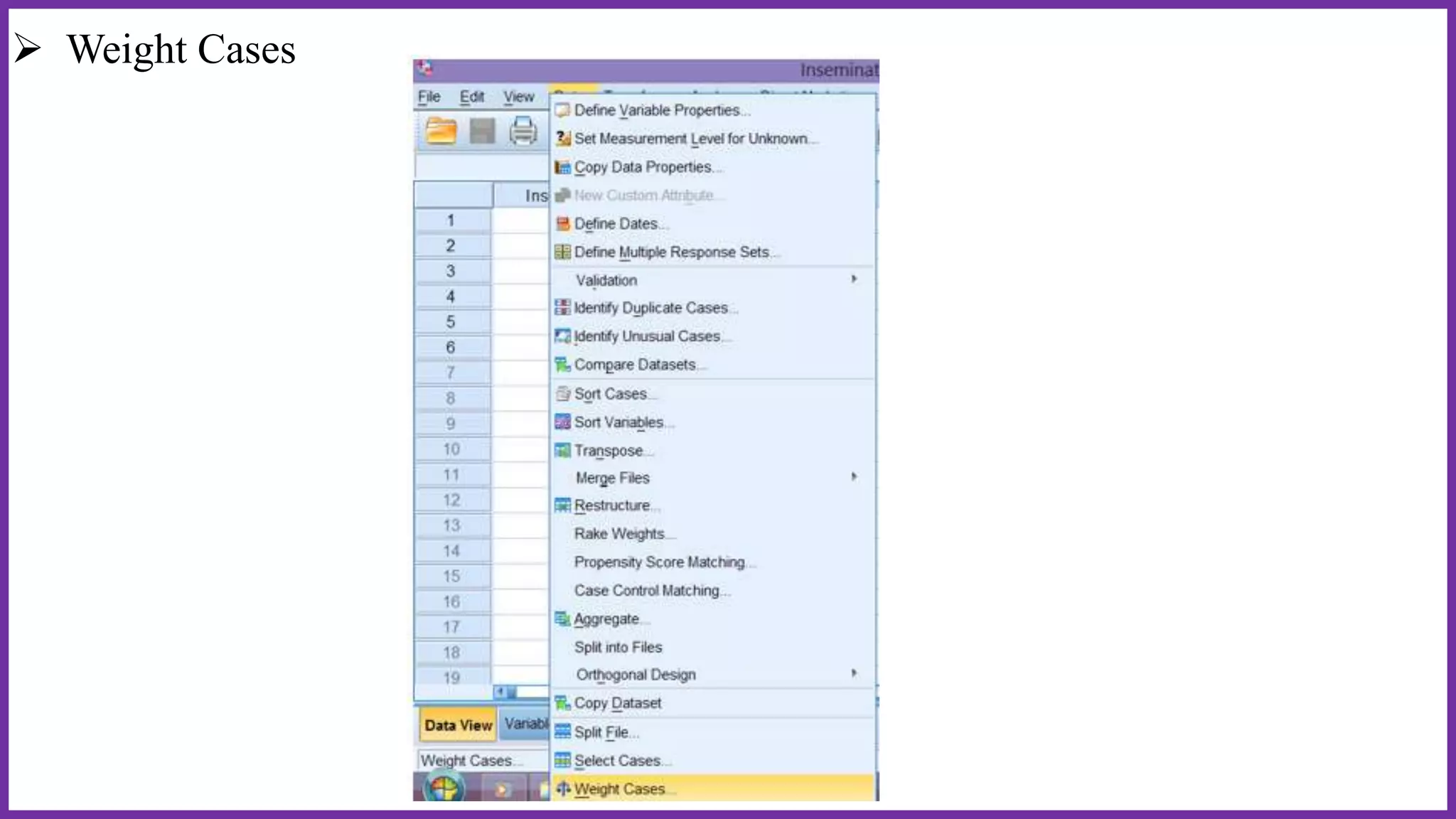Click the Windows Start orb
Image resolution: width=1456 pixels, height=819 pixels.
444,788
